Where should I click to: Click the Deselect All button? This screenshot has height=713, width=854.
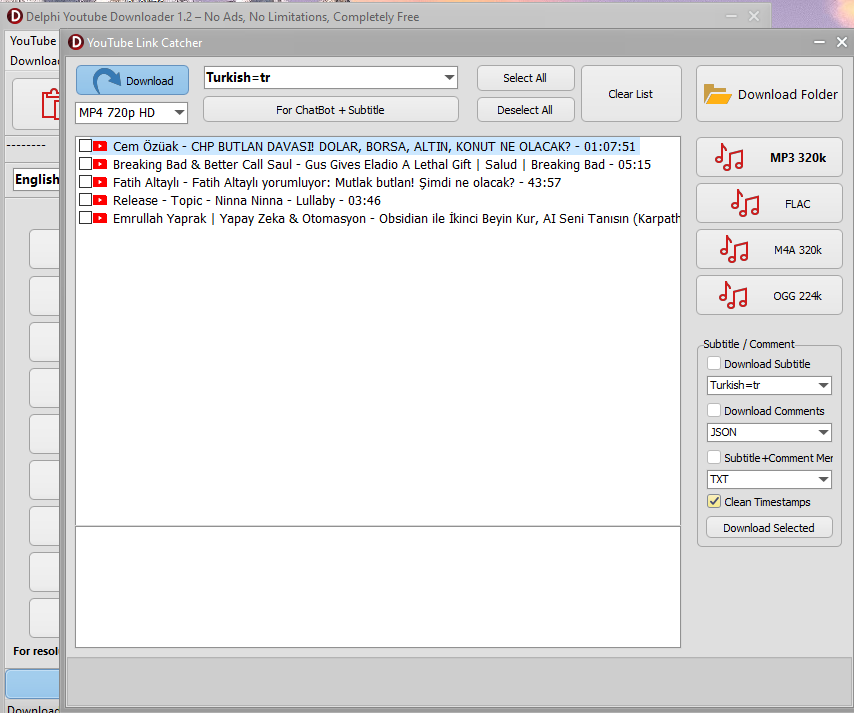525,110
